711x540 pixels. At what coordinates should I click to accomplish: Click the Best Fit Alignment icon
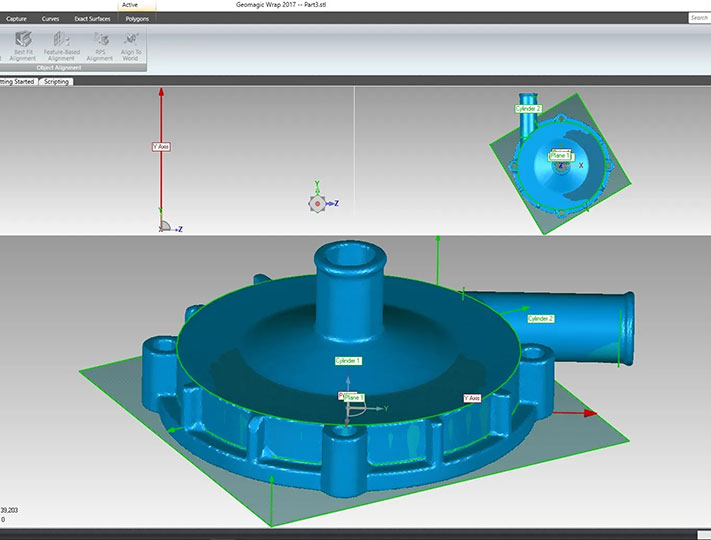pos(22,42)
